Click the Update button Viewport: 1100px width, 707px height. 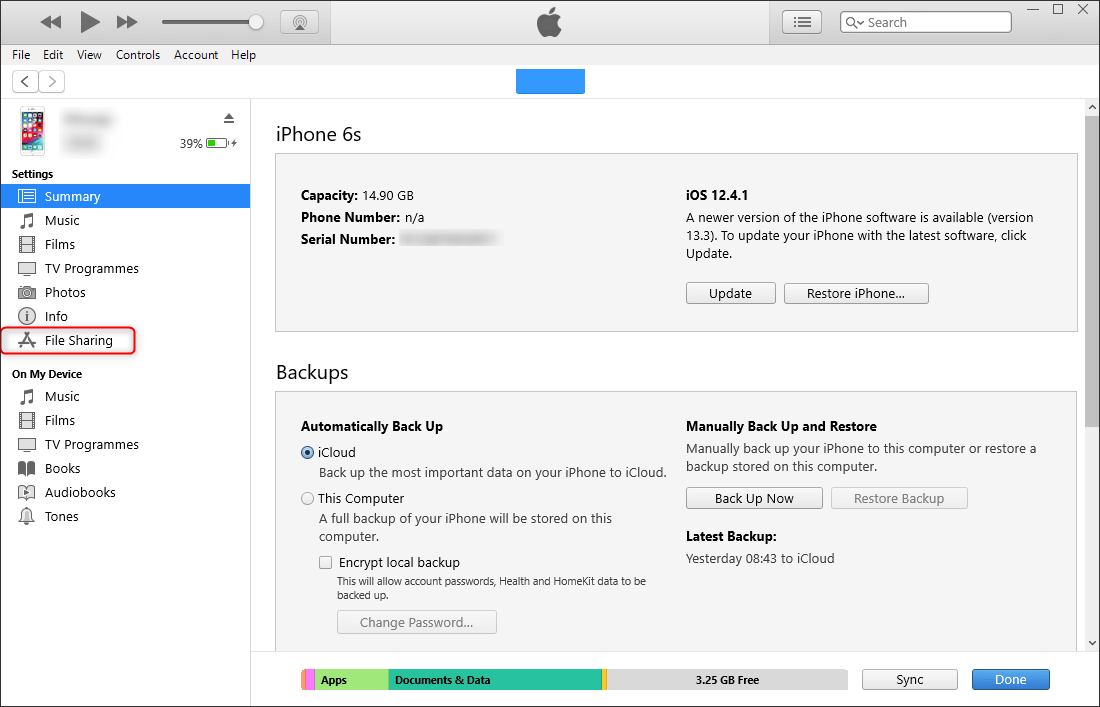[x=730, y=293]
